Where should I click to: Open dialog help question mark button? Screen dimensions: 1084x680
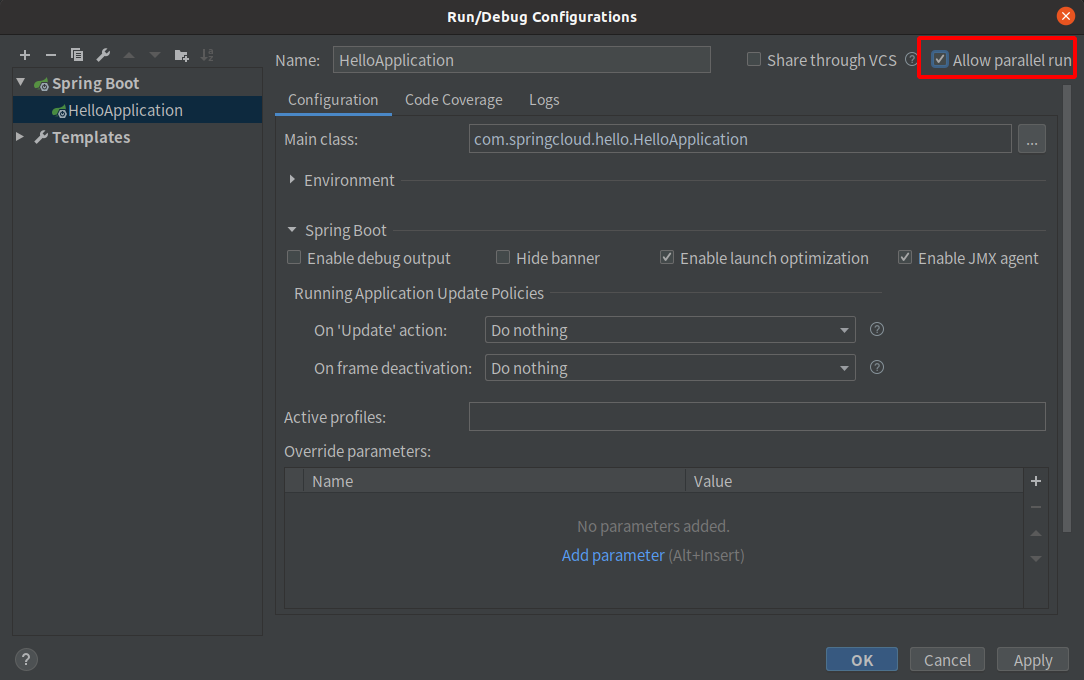(x=26, y=659)
